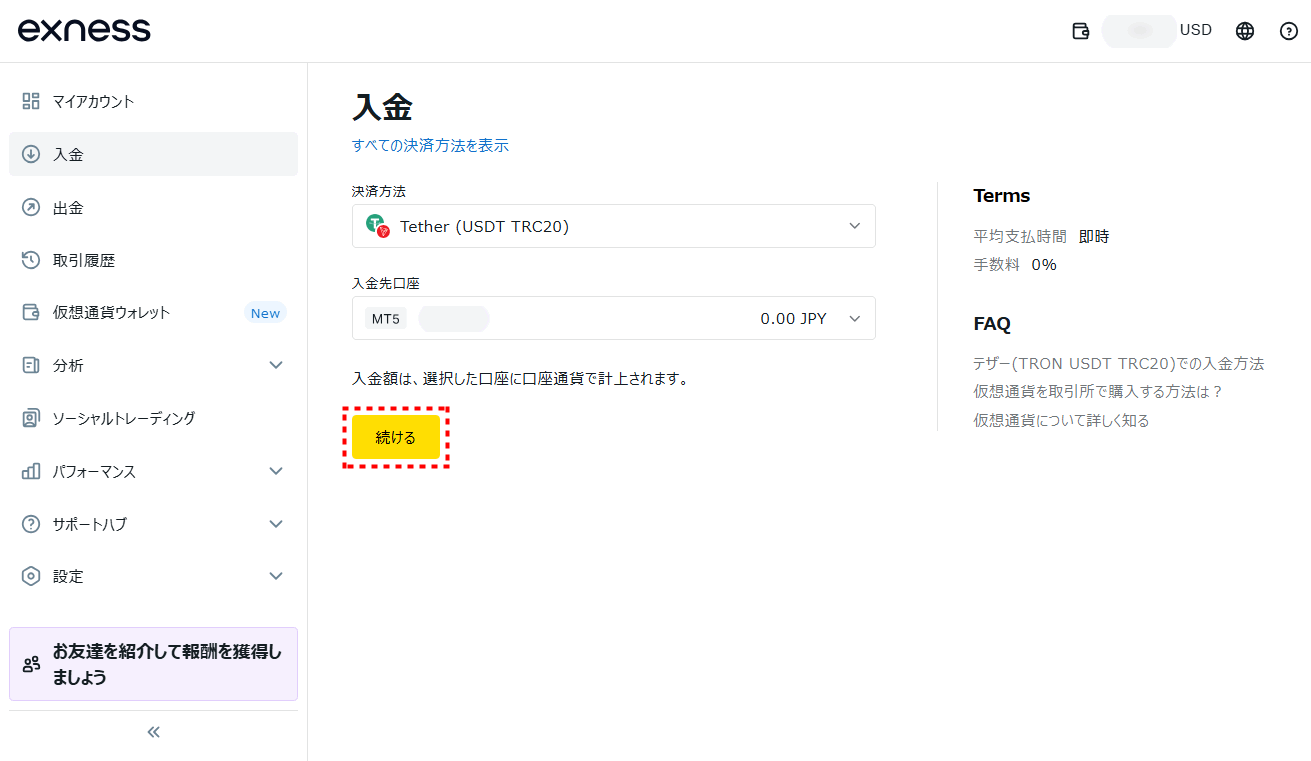Open the USD balance selector in header
Viewport: 1311px width, 761px height.
(x=1157, y=31)
